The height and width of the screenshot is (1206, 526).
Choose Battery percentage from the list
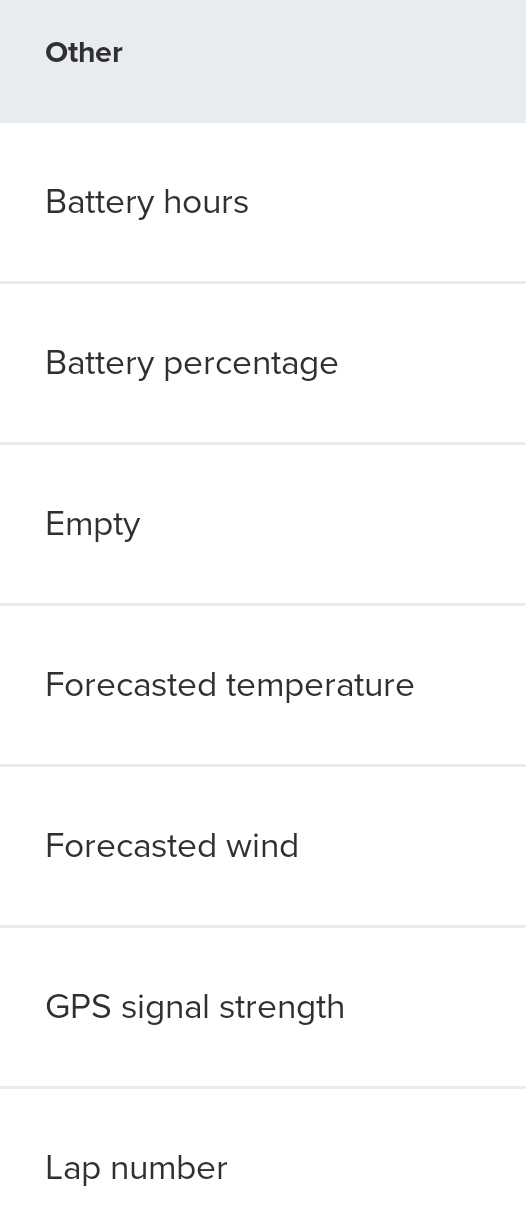pos(263,364)
